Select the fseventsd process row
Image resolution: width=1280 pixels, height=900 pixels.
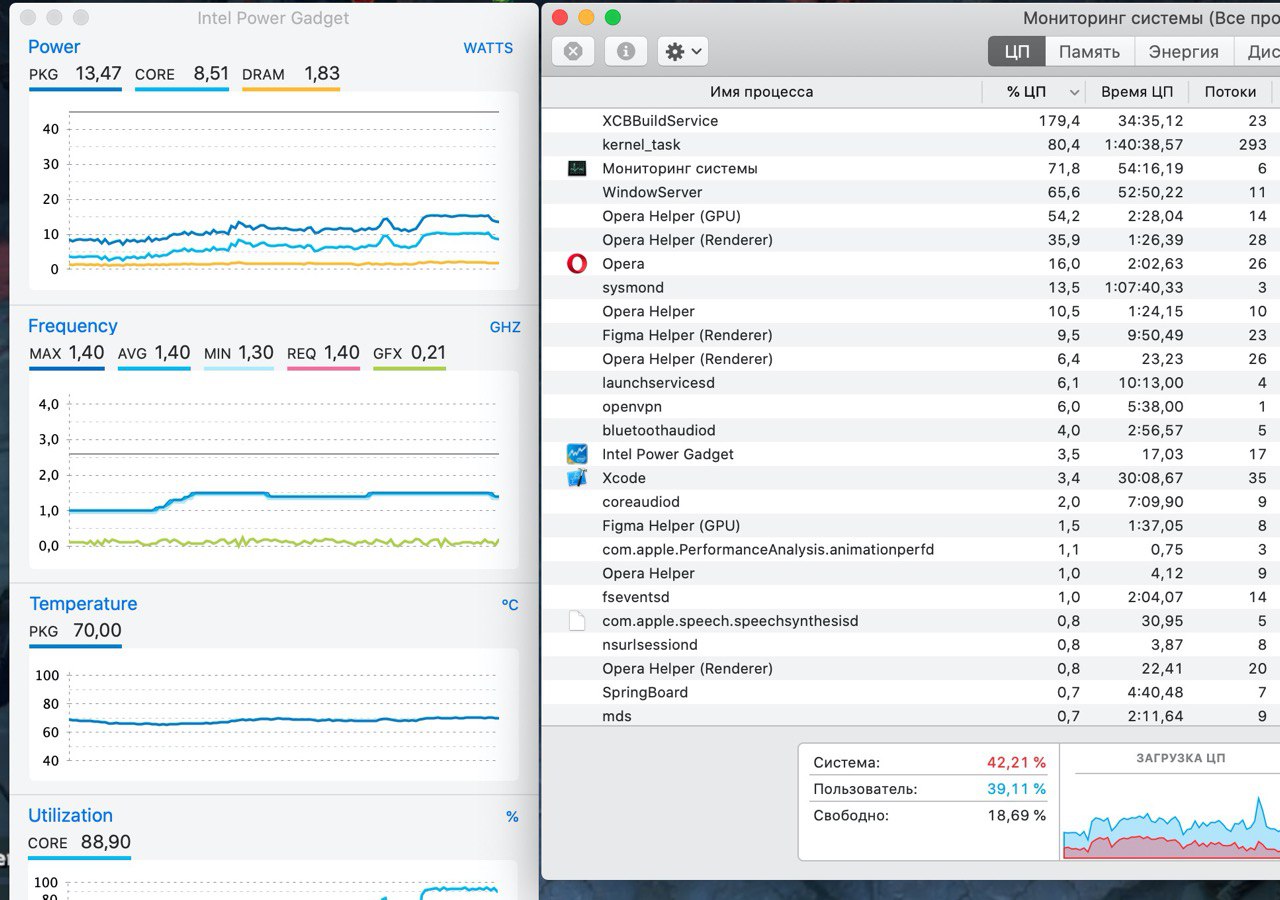pos(911,597)
